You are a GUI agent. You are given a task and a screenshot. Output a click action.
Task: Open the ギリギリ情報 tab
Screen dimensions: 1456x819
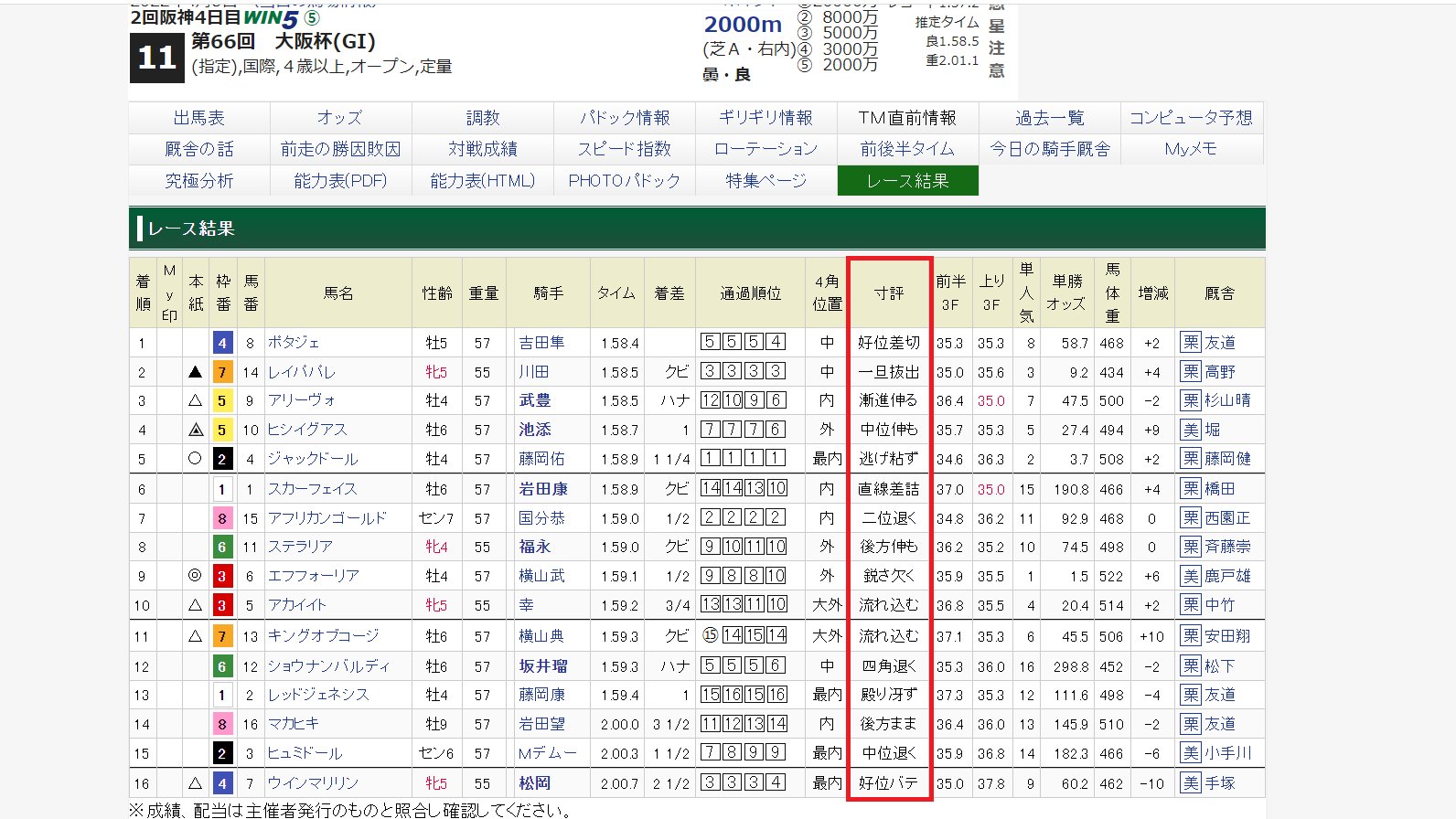[766, 118]
